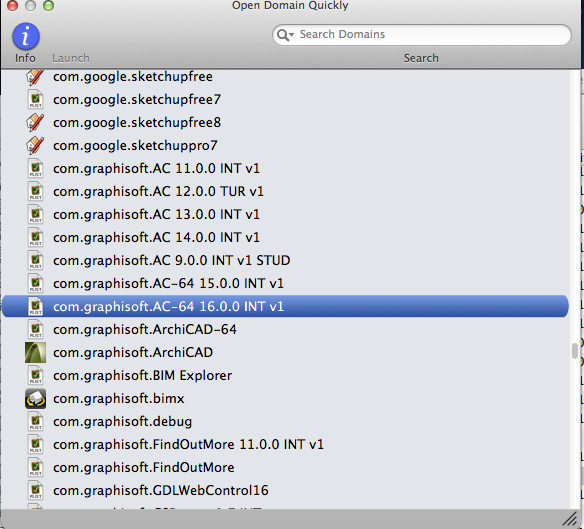
Task: Click plist icon for AC 9.0.0 INT v1 STUD
Action: [36, 261]
